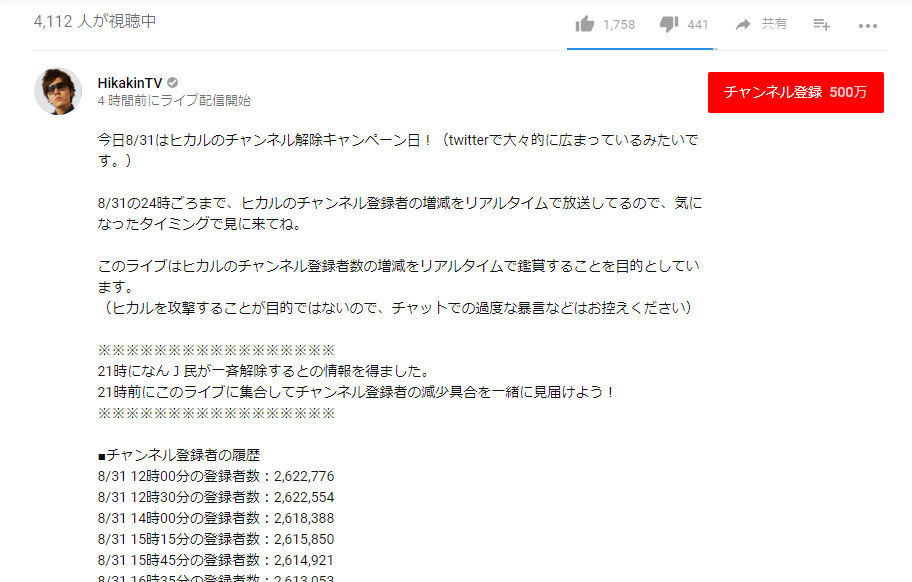Click the dislike count 441
Screen dimensions: 912x582
tap(698, 24)
